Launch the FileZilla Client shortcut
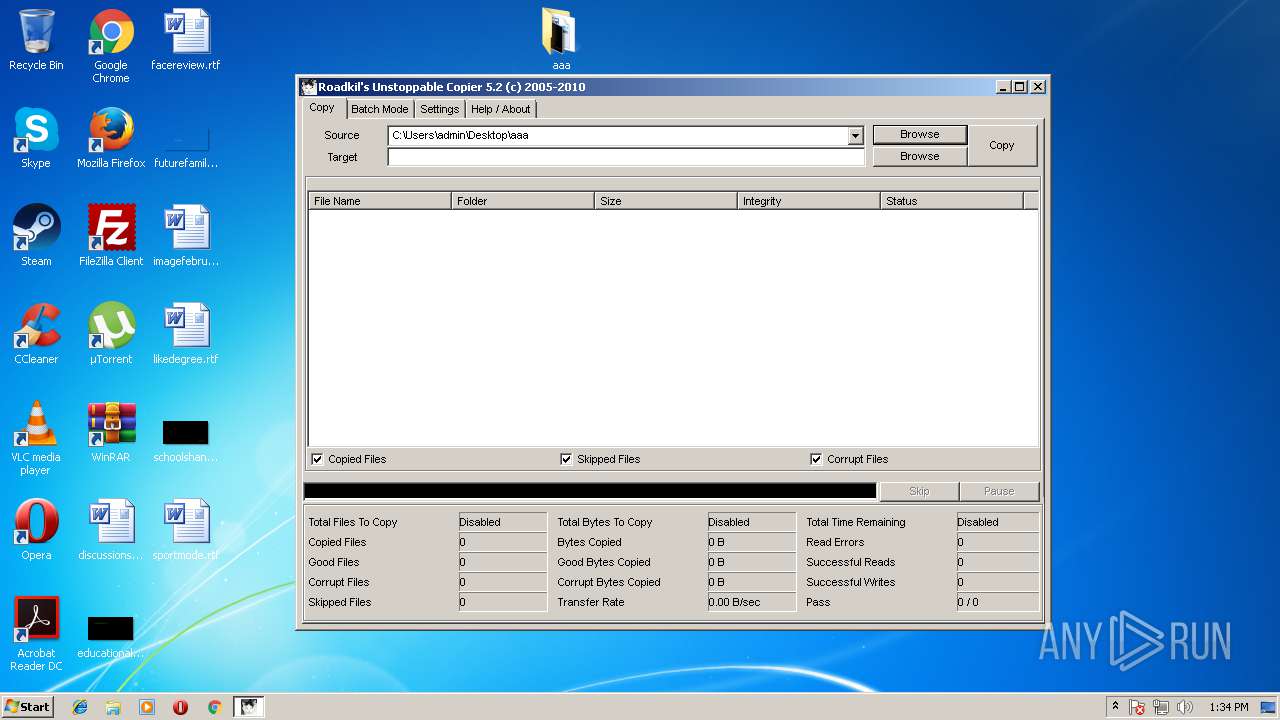This screenshot has height=720, width=1280. [111, 236]
